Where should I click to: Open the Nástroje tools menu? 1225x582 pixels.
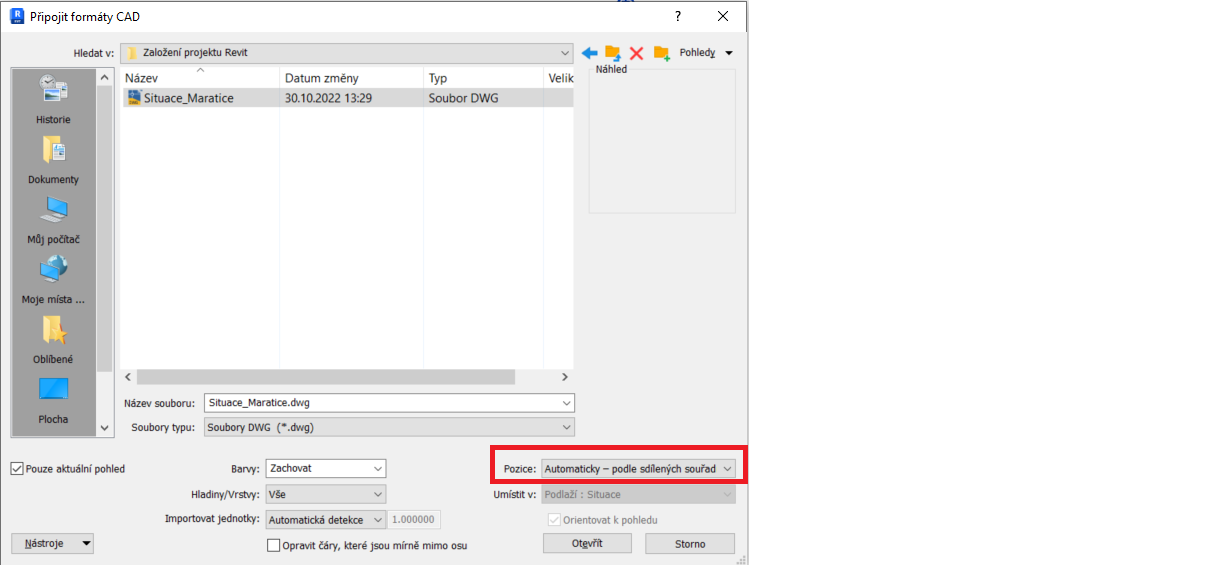tap(51, 543)
